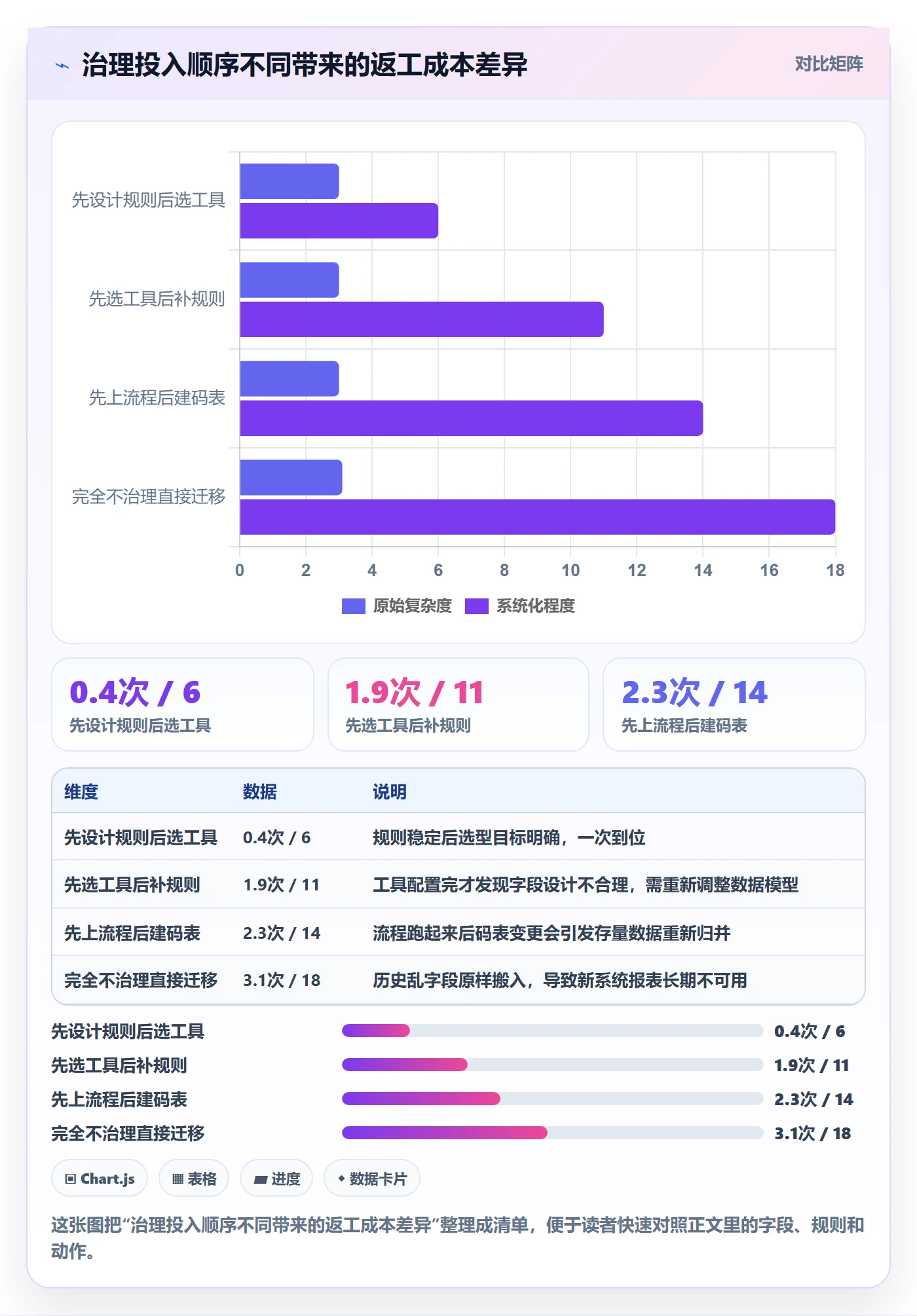Screen dimensions: 917x1316
Task: Click the 说明 column header
Action: (x=390, y=792)
